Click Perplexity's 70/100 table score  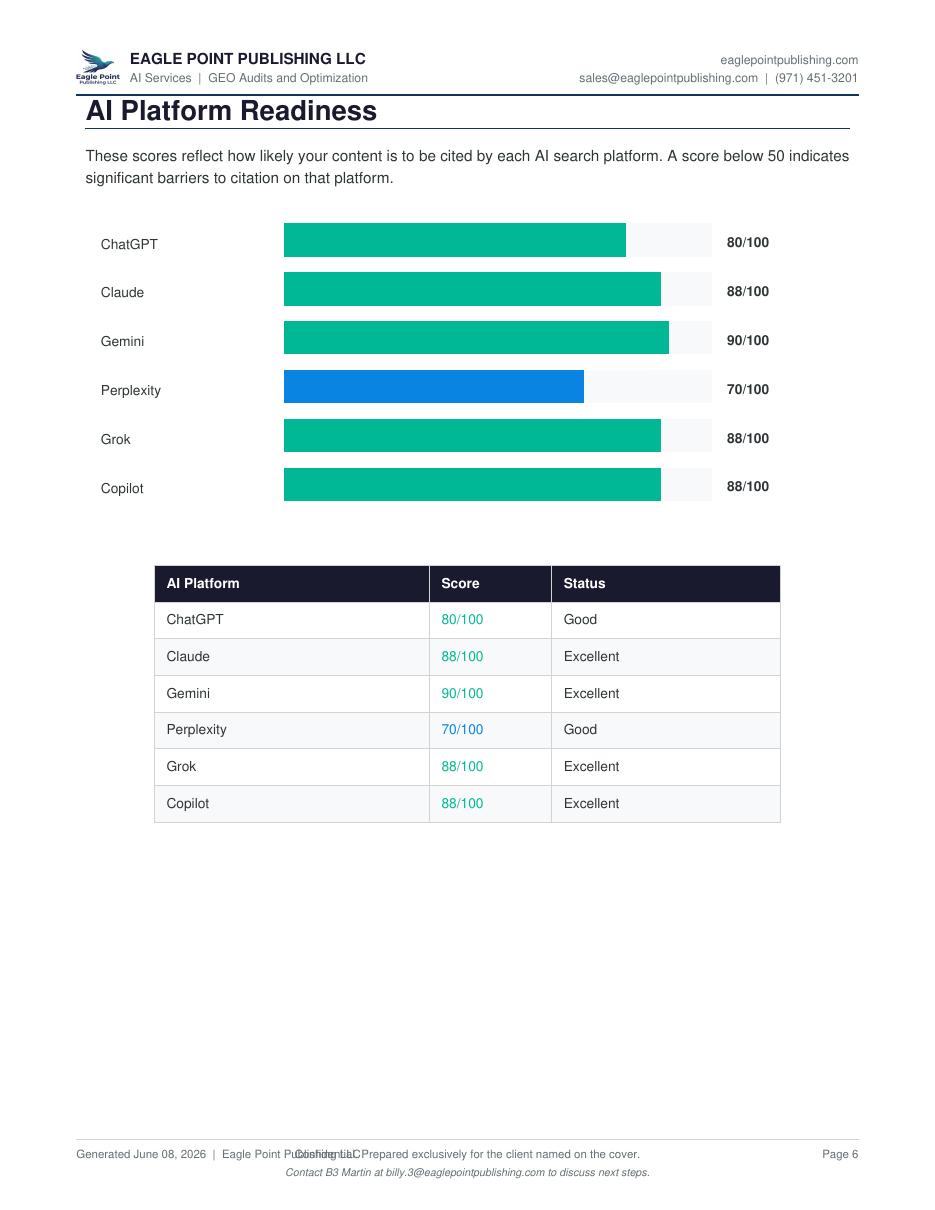pos(462,730)
